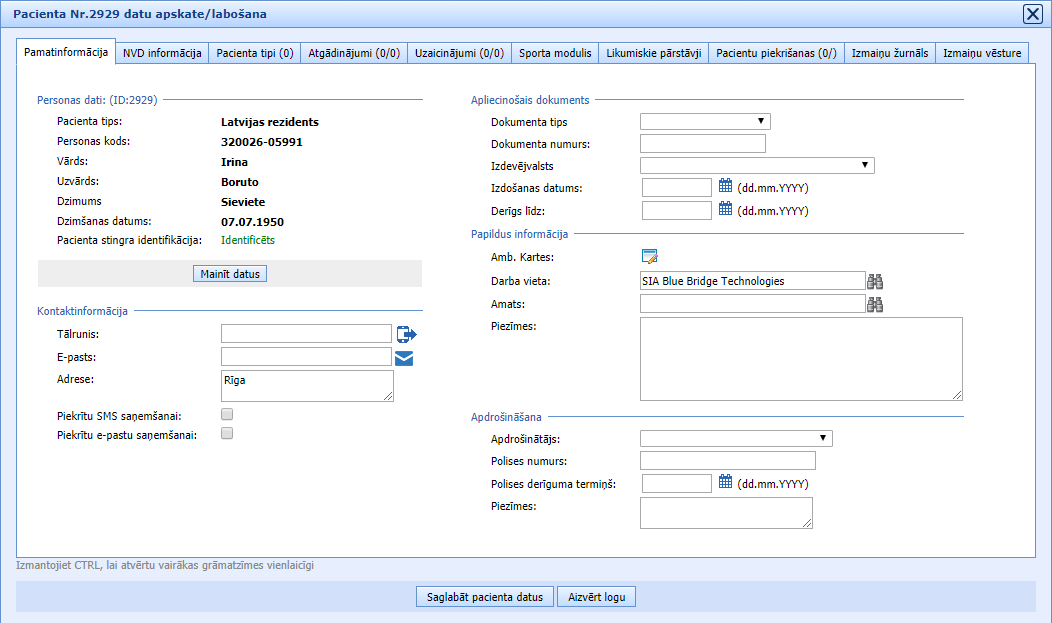Open the Izmaiņu žurnāls tab
1052x623 pixels.
pos(889,53)
